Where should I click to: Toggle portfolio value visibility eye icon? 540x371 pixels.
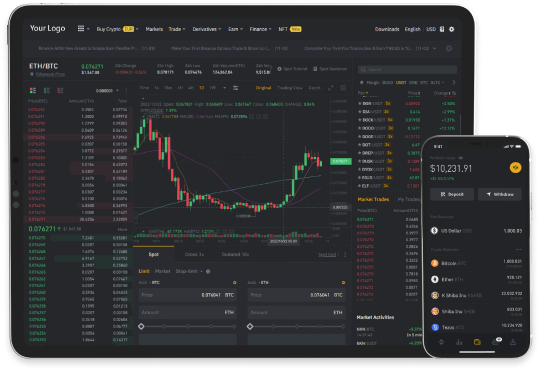[x=460, y=158]
